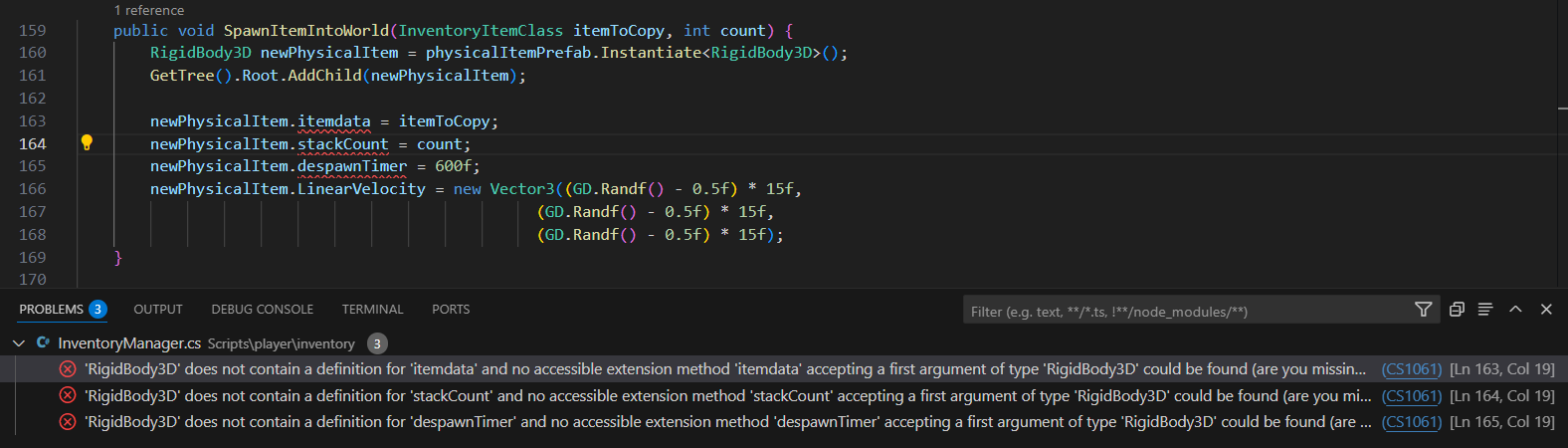Open the DEBUG CONSOLE tab

pos(262,310)
